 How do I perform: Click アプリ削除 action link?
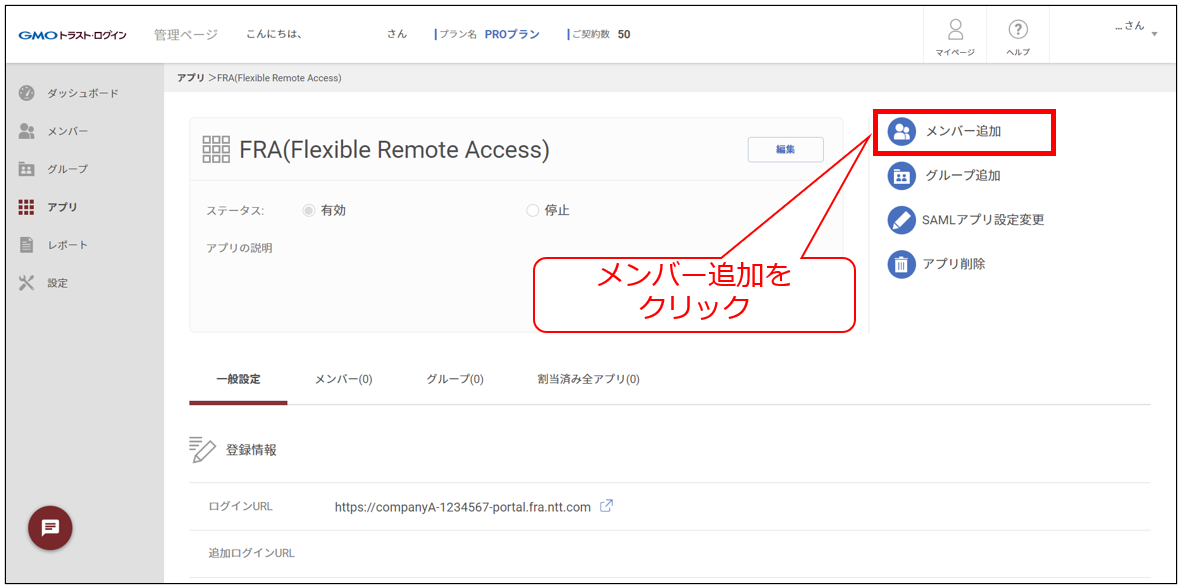954,264
